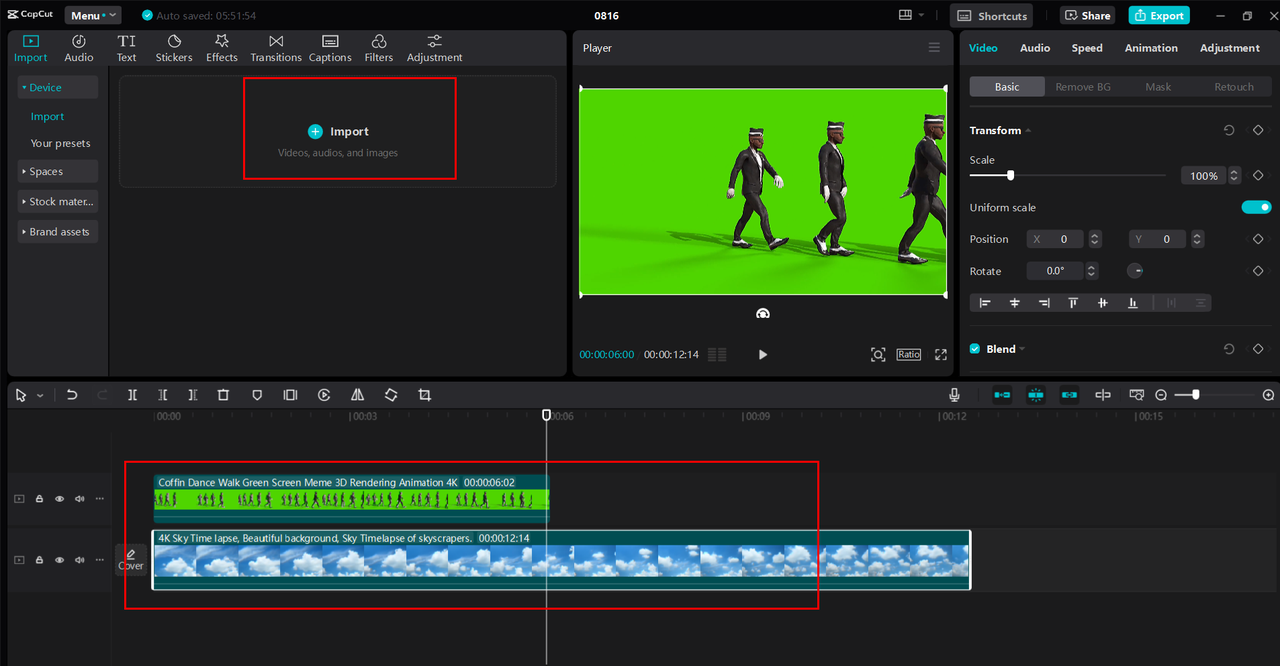Click the Export button
This screenshot has height=666, width=1280.
point(1158,15)
